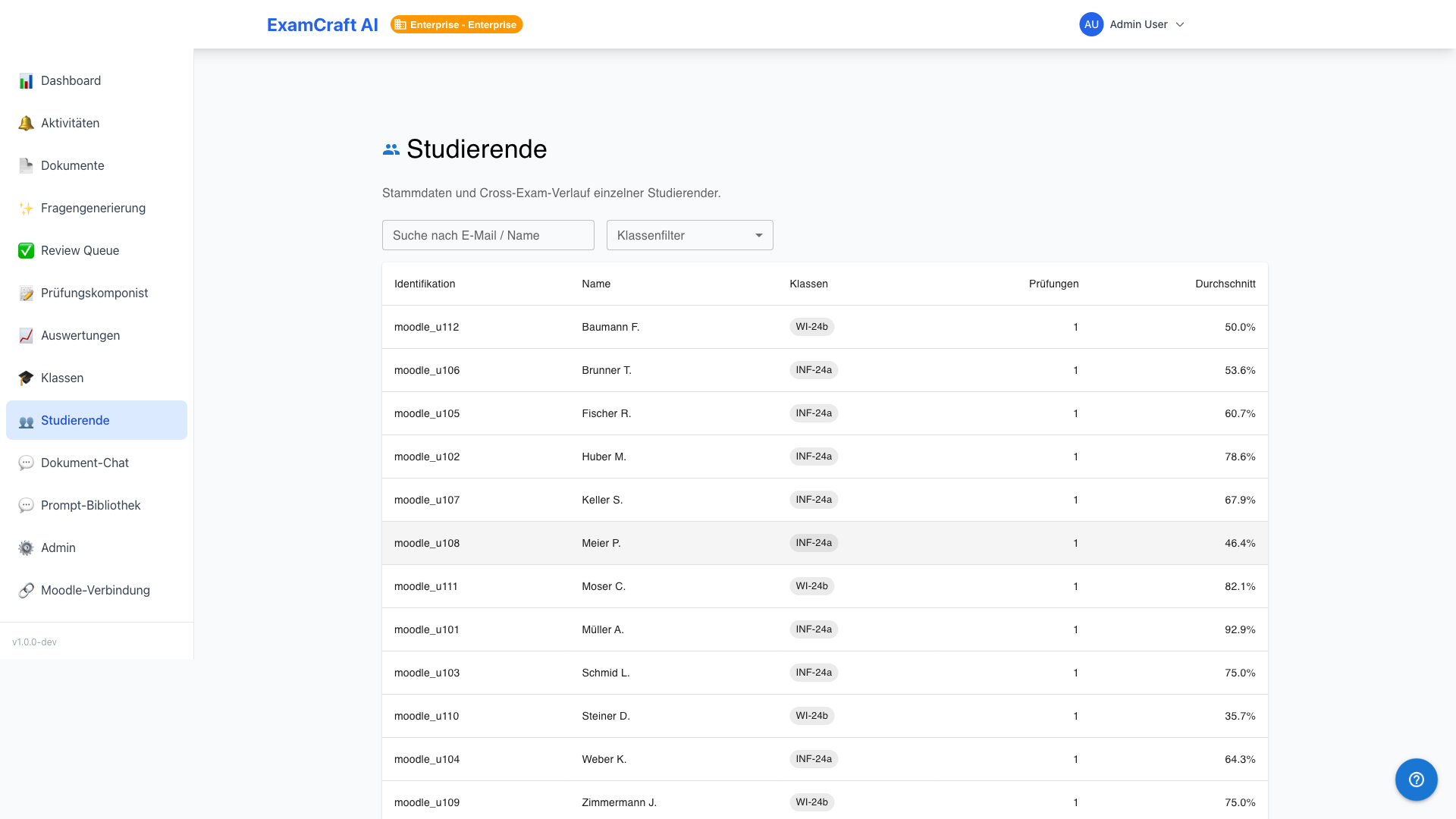1456x819 pixels.
Task: Click the Dashboard bar chart icon
Action: click(x=26, y=81)
